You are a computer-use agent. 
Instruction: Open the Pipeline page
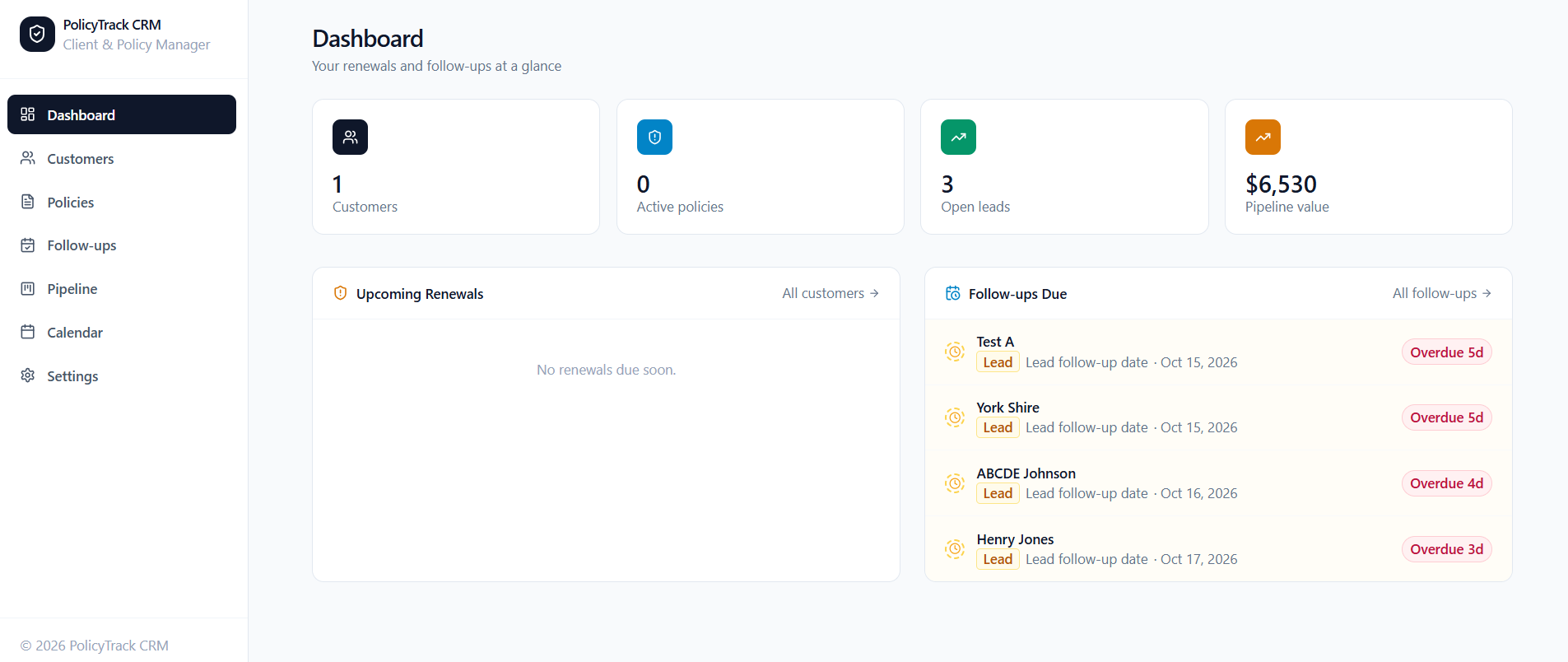(122, 289)
